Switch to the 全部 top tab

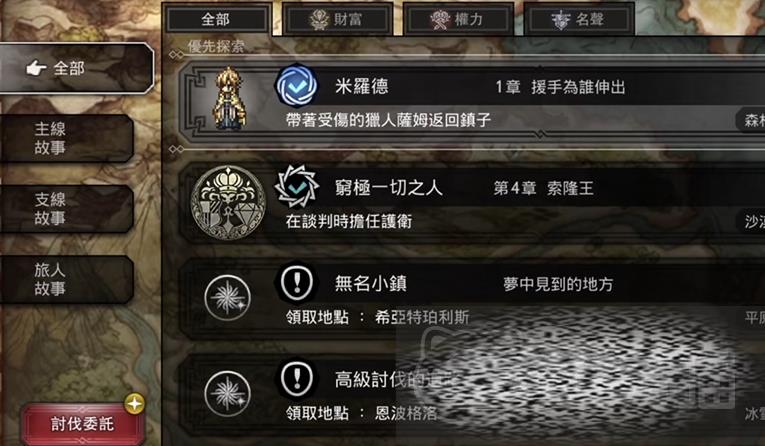click(x=217, y=20)
